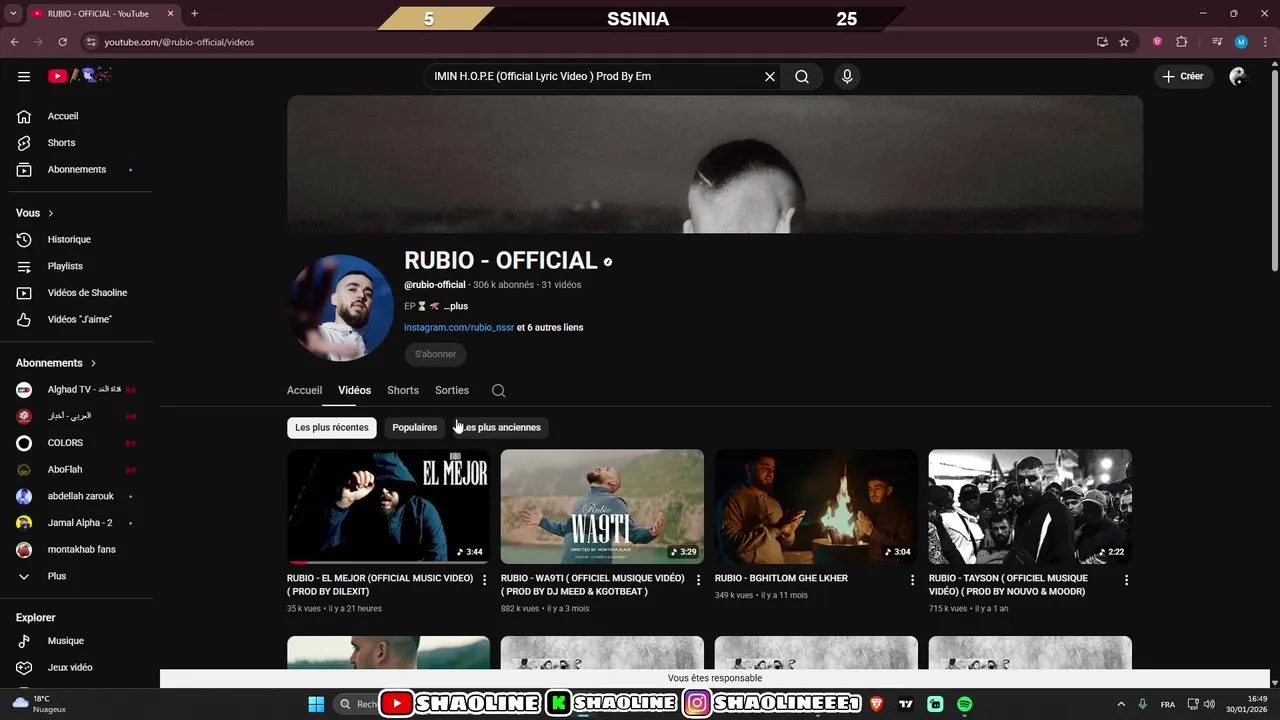Start voice search with microphone icon
The image size is (1280, 720).
pos(847,76)
